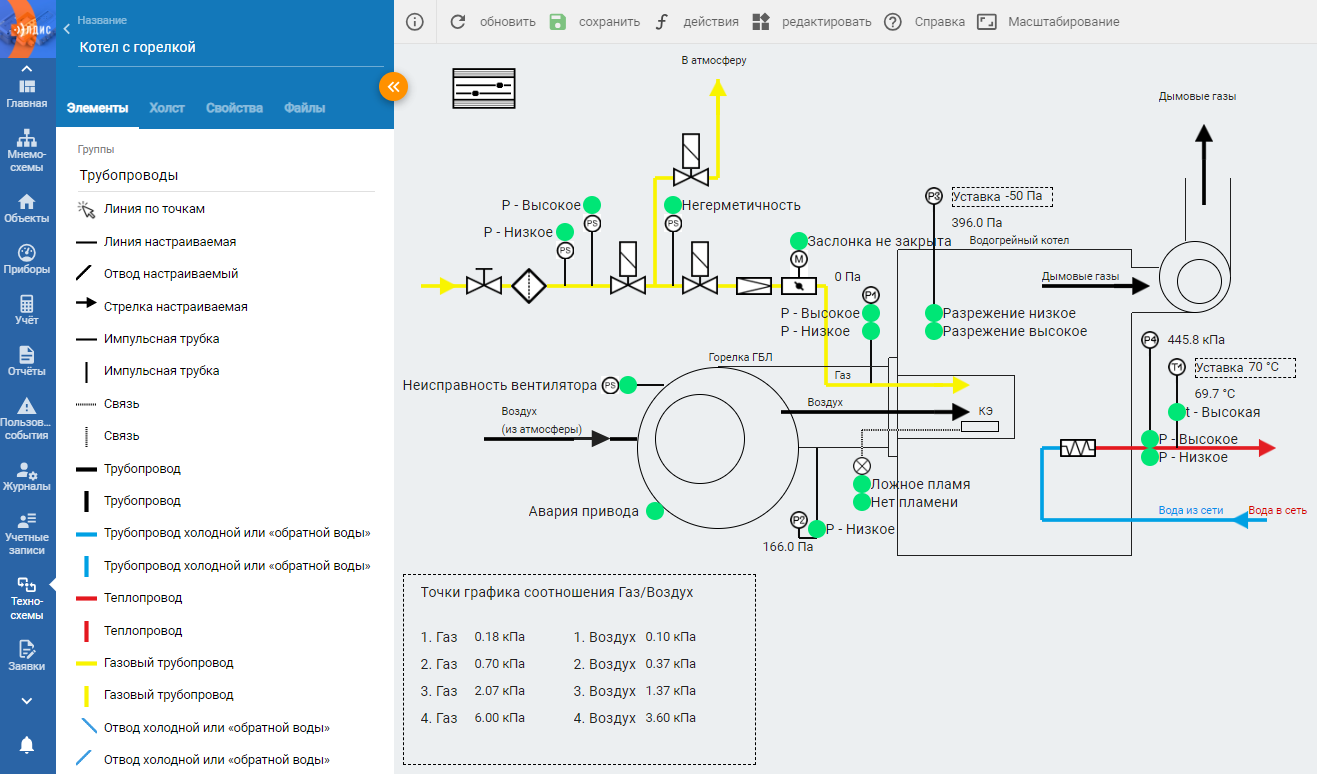Click the редактировать toolbar button
Viewport: 1317px width, 774px height.
tap(811, 21)
